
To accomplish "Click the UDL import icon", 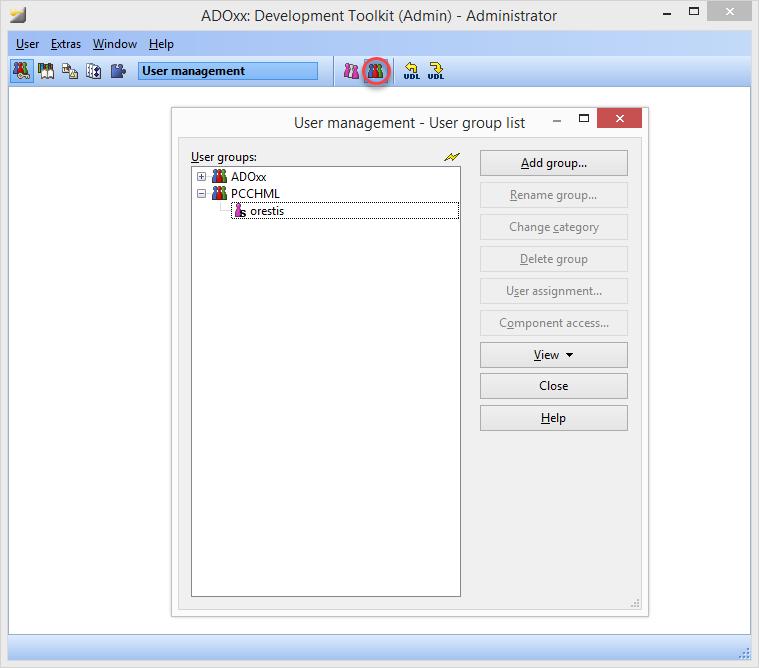I will coord(411,71).
